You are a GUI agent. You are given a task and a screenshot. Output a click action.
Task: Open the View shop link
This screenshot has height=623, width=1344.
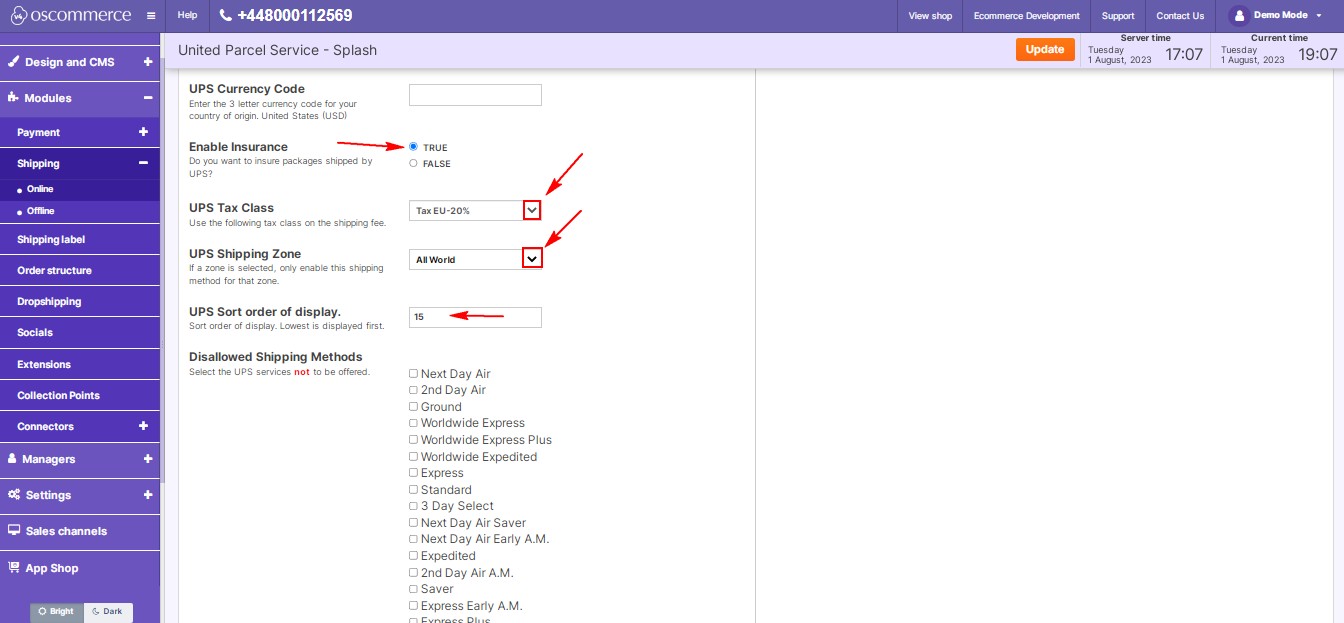930,16
